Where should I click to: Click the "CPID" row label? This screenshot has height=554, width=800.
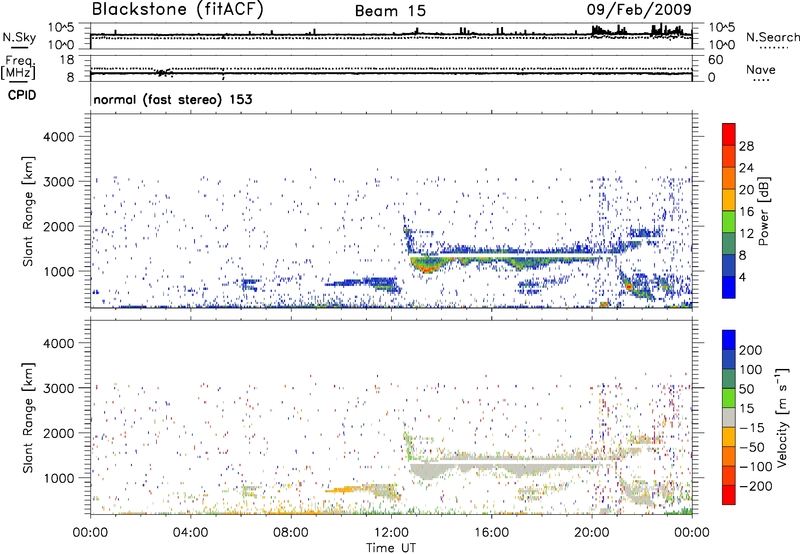coord(22,95)
